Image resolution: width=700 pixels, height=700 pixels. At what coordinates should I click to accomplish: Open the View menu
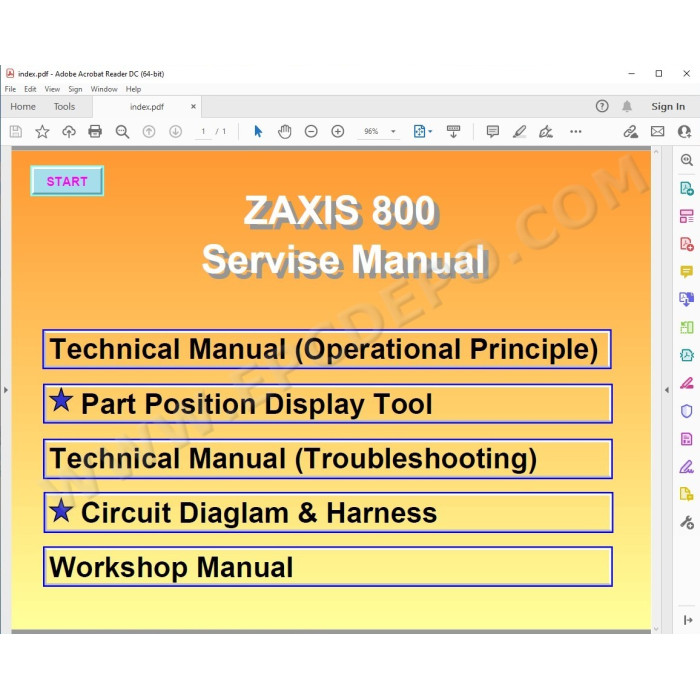tap(52, 89)
